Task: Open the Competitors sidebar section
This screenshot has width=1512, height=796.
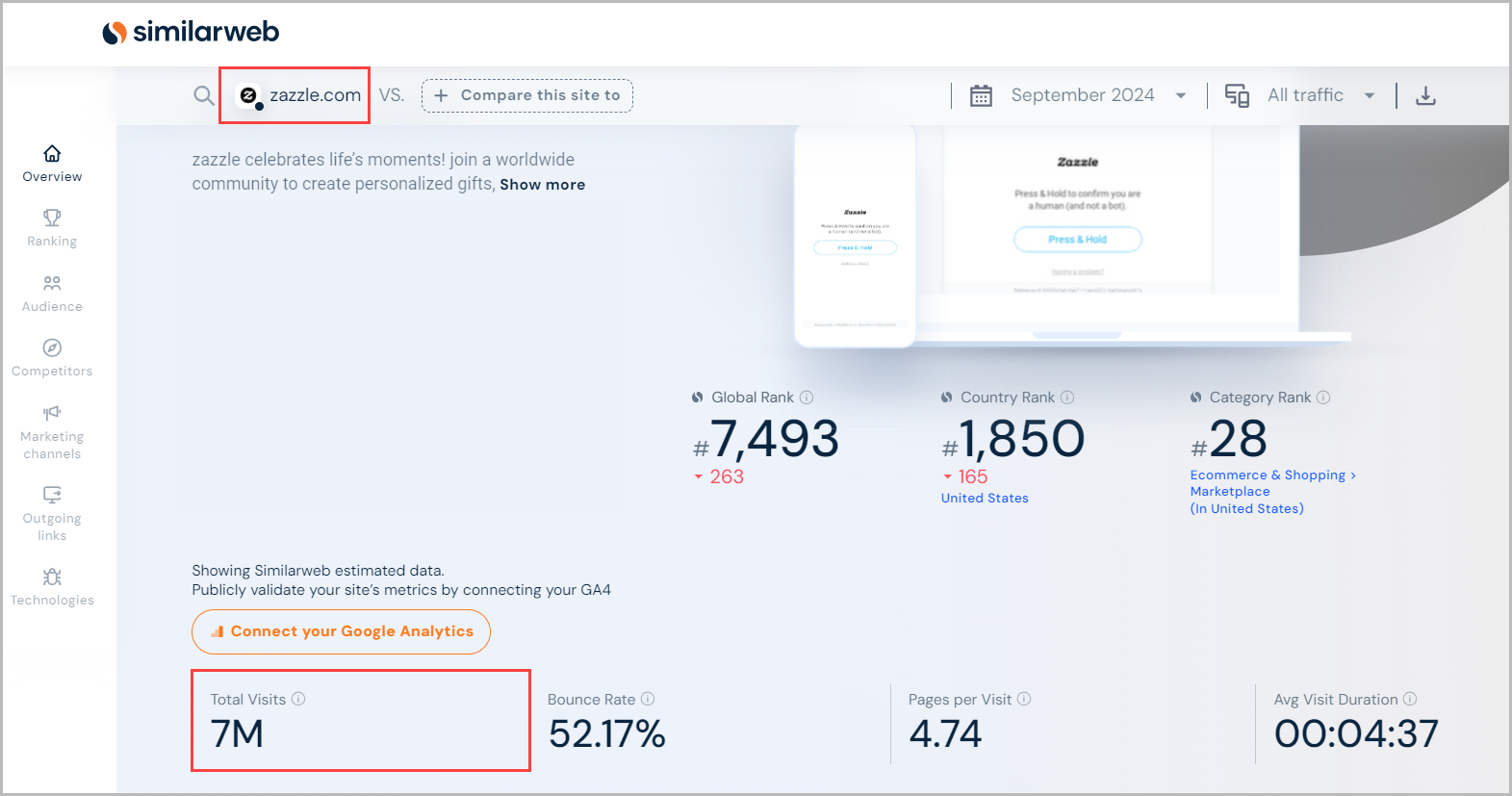Action: (52, 358)
